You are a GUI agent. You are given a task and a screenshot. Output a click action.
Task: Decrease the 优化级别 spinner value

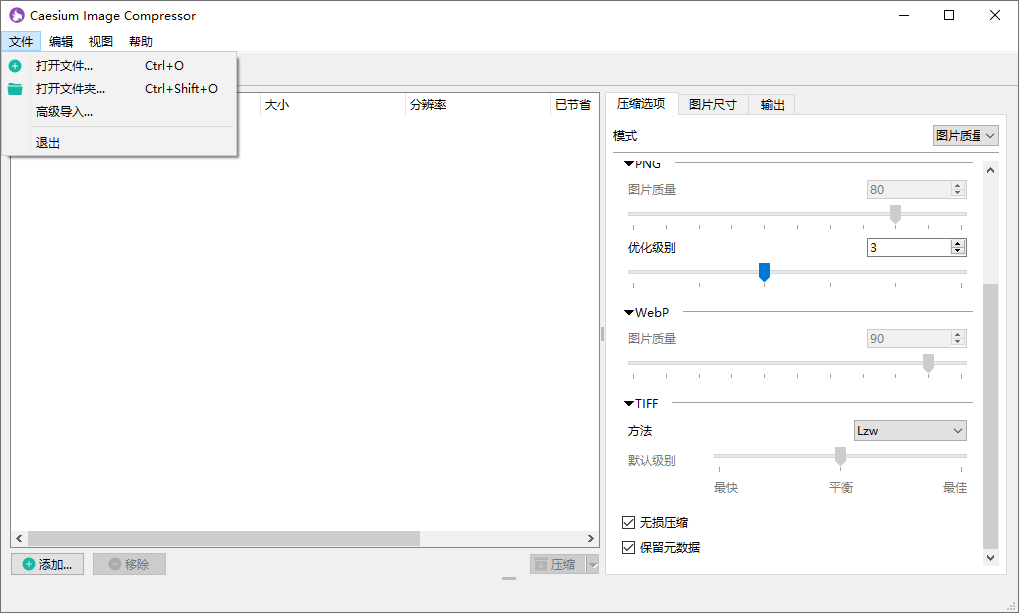958,252
